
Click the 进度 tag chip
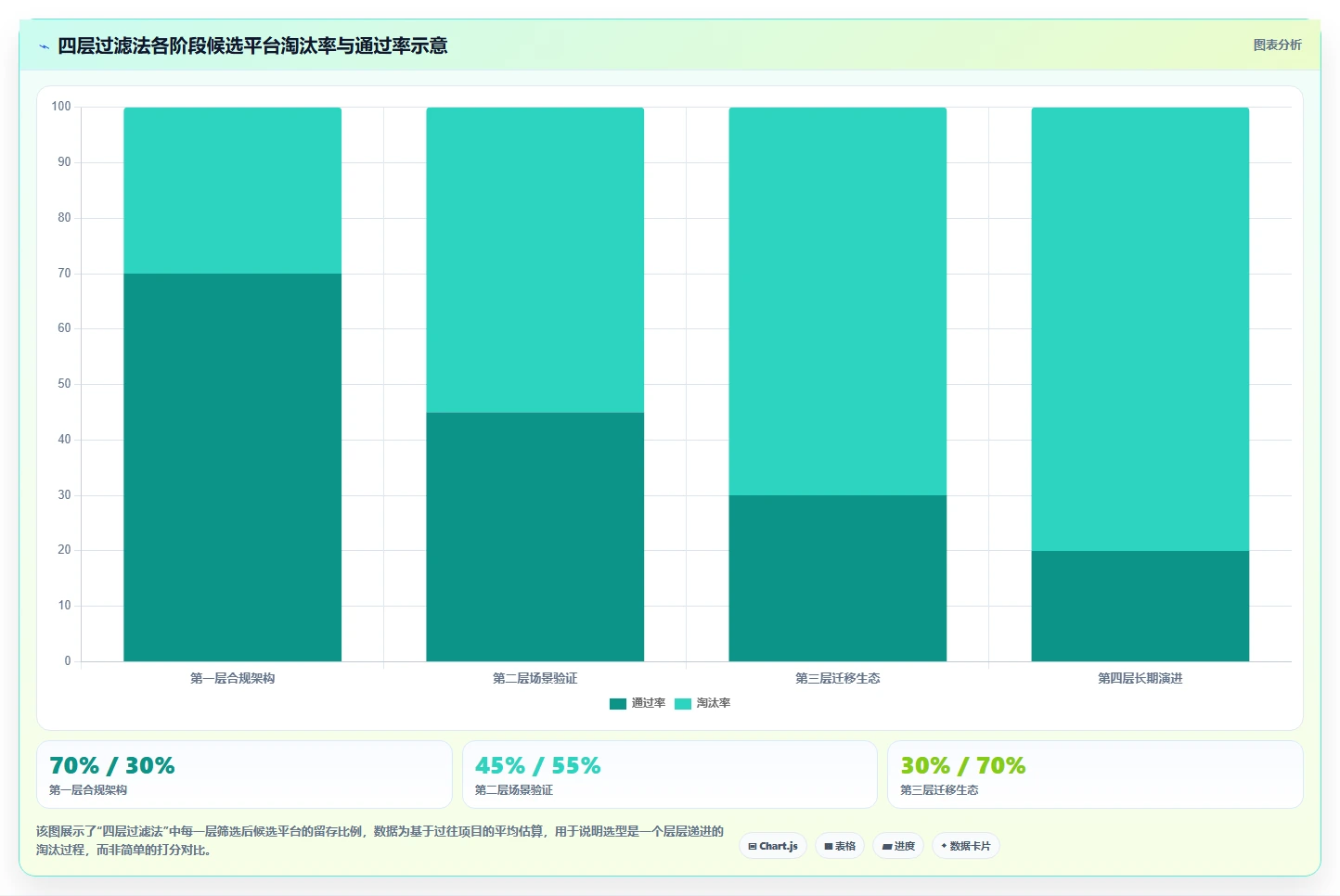pos(898,846)
